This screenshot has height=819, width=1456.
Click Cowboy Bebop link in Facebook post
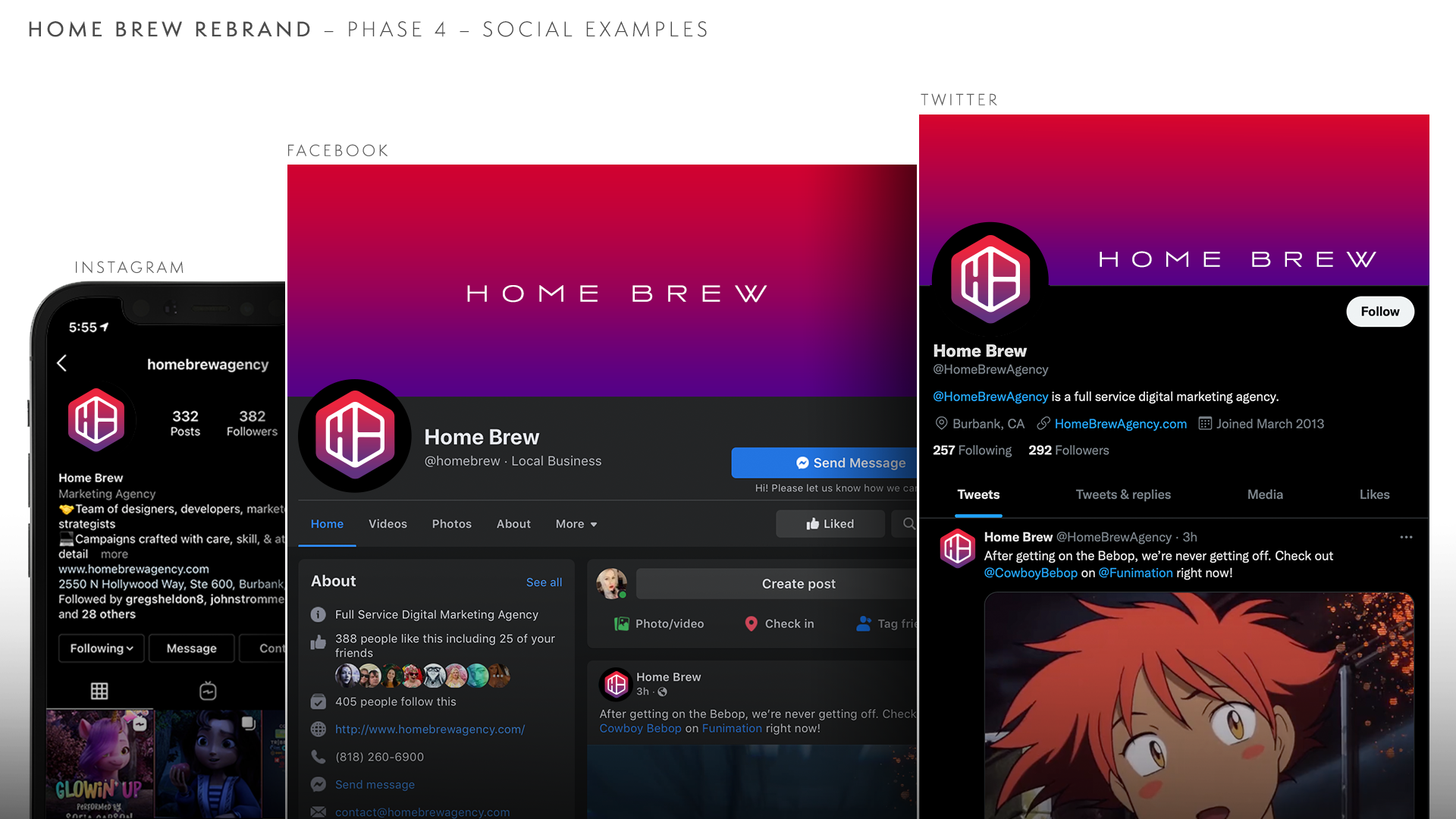[x=640, y=728]
